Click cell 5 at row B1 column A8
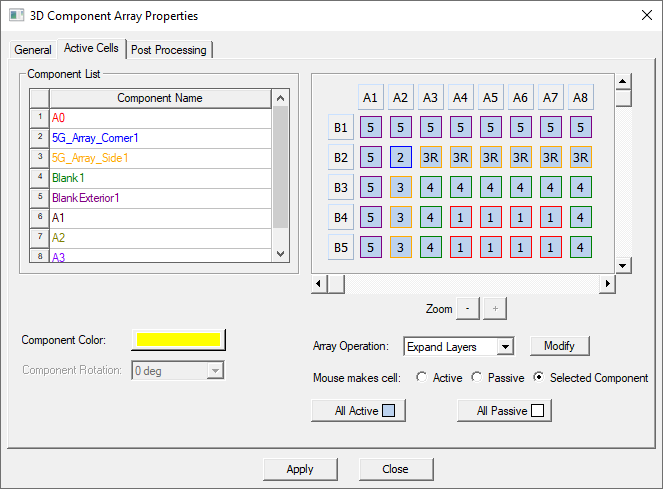Viewport: 663px width, 489px height. point(581,127)
